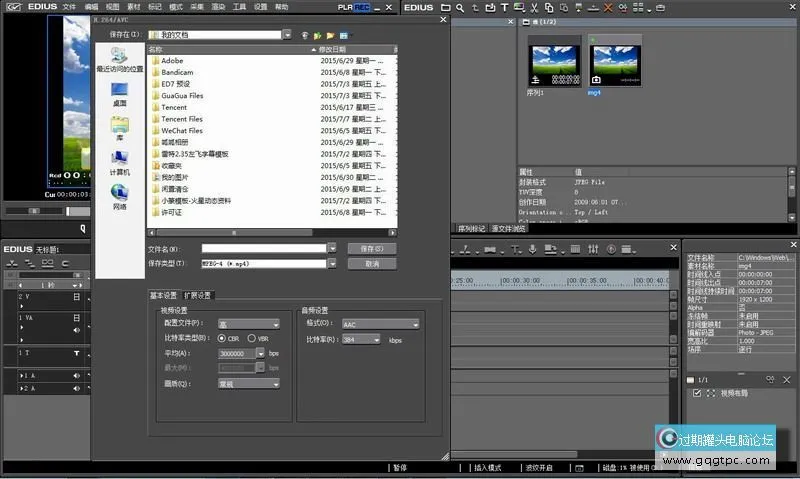Click the Network (网络) location shortcut

click(x=119, y=197)
